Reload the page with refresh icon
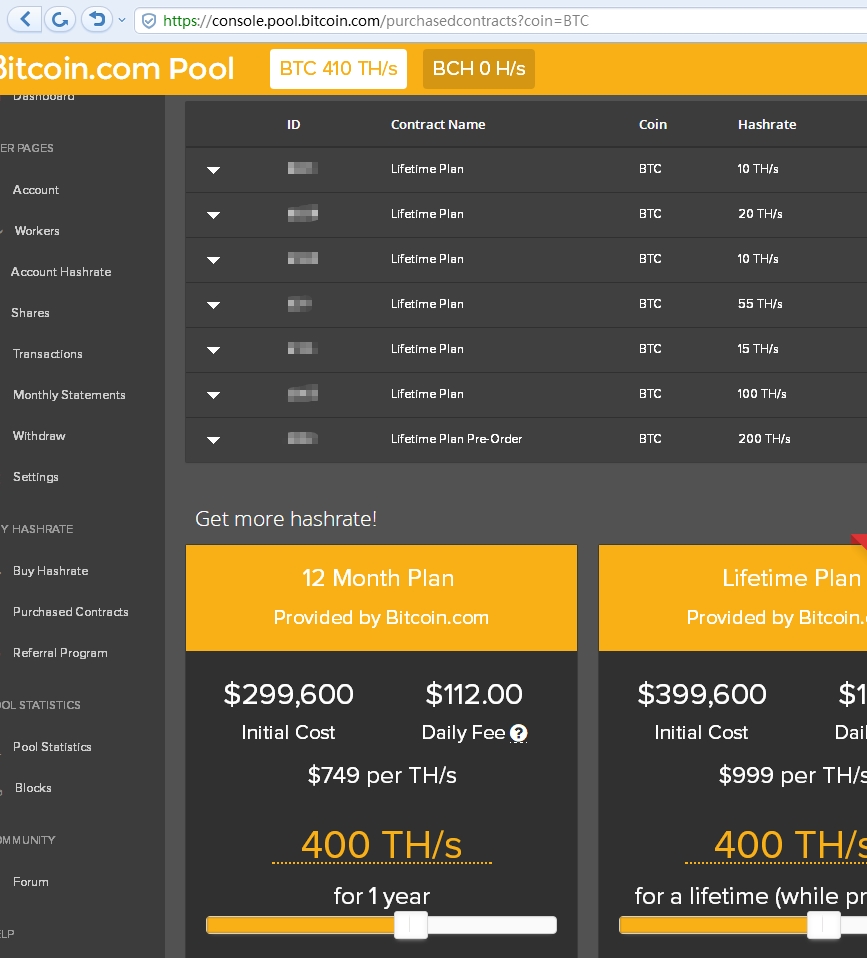The width and height of the screenshot is (867, 958). click(60, 20)
